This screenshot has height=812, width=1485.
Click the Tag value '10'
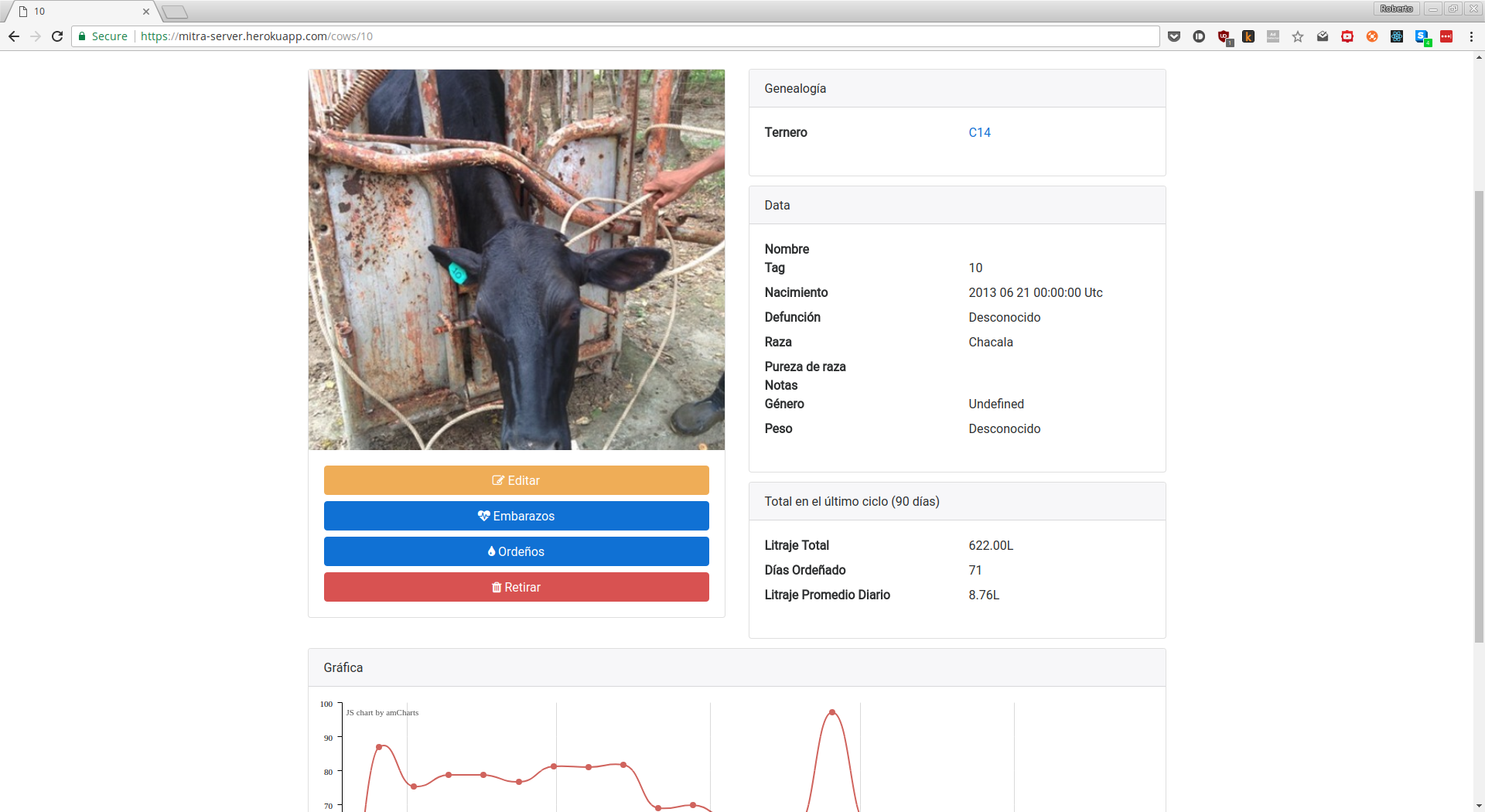975,268
